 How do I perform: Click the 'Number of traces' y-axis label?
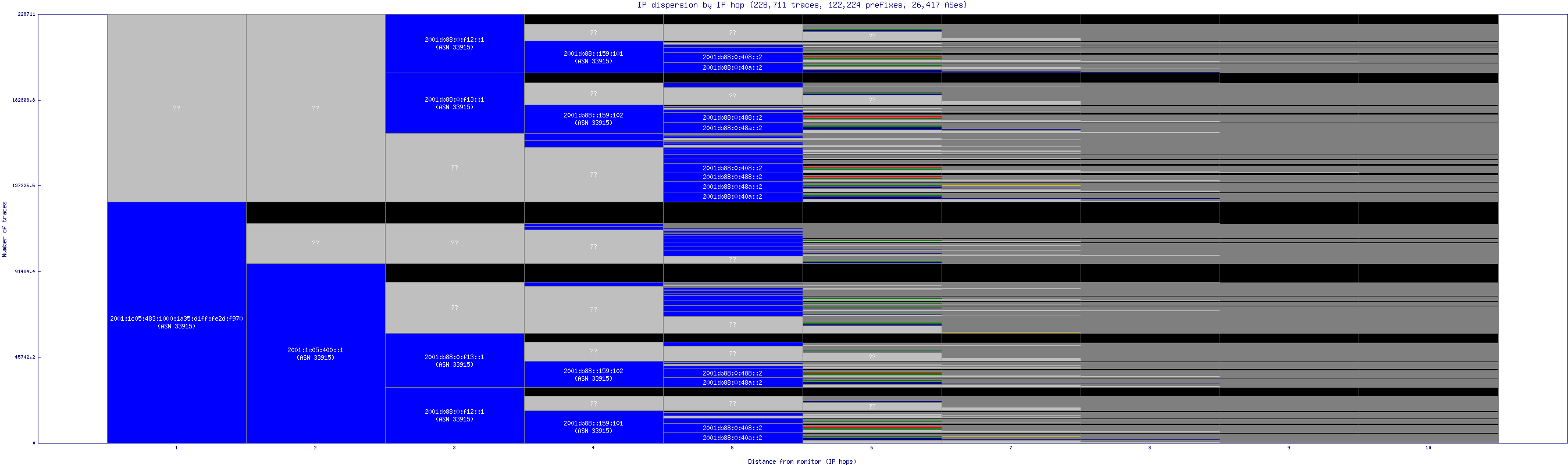coord(4,229)
